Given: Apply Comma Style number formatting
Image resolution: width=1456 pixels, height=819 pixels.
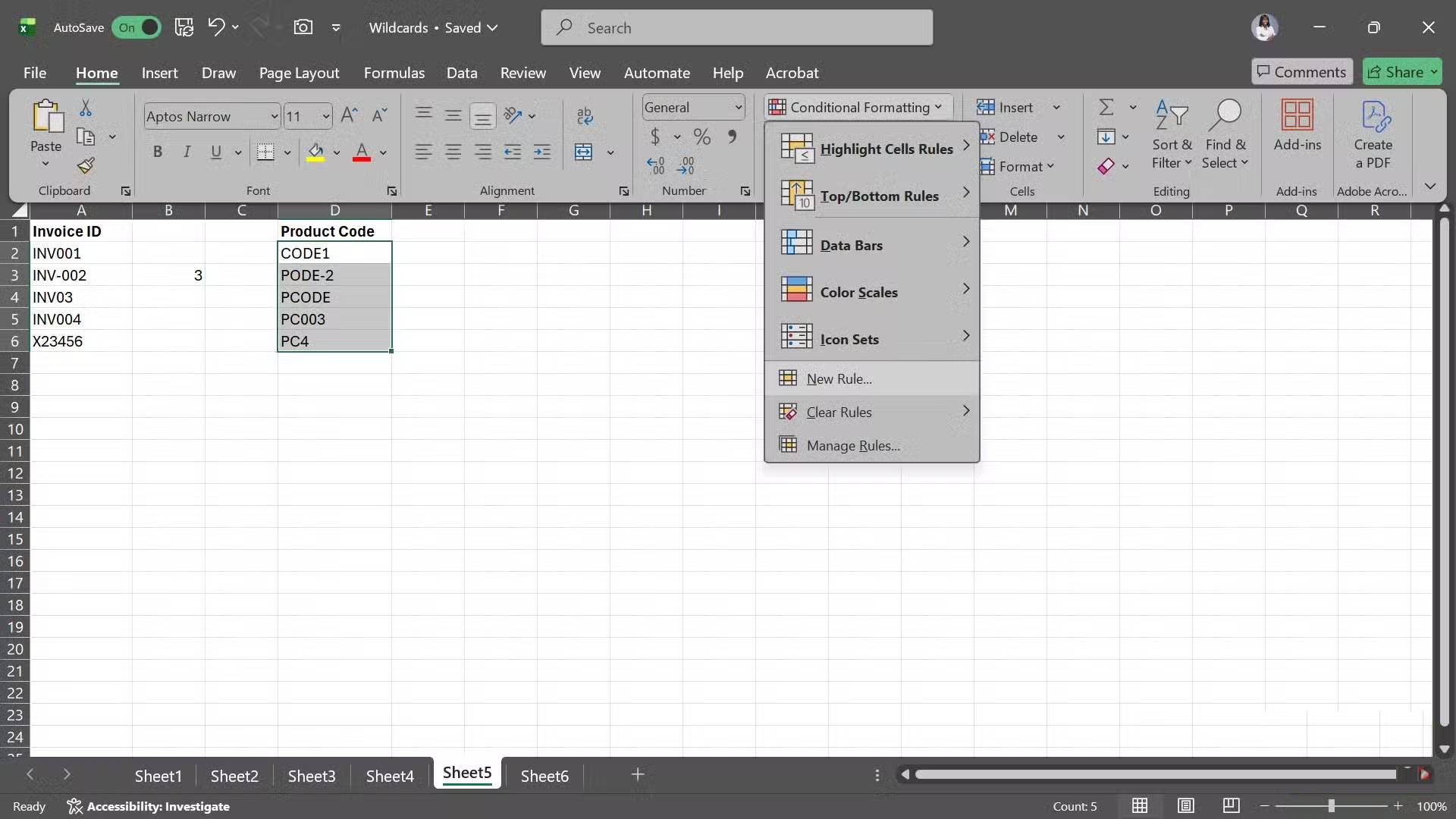Looking at the screenshot, I should click(732, 137).
